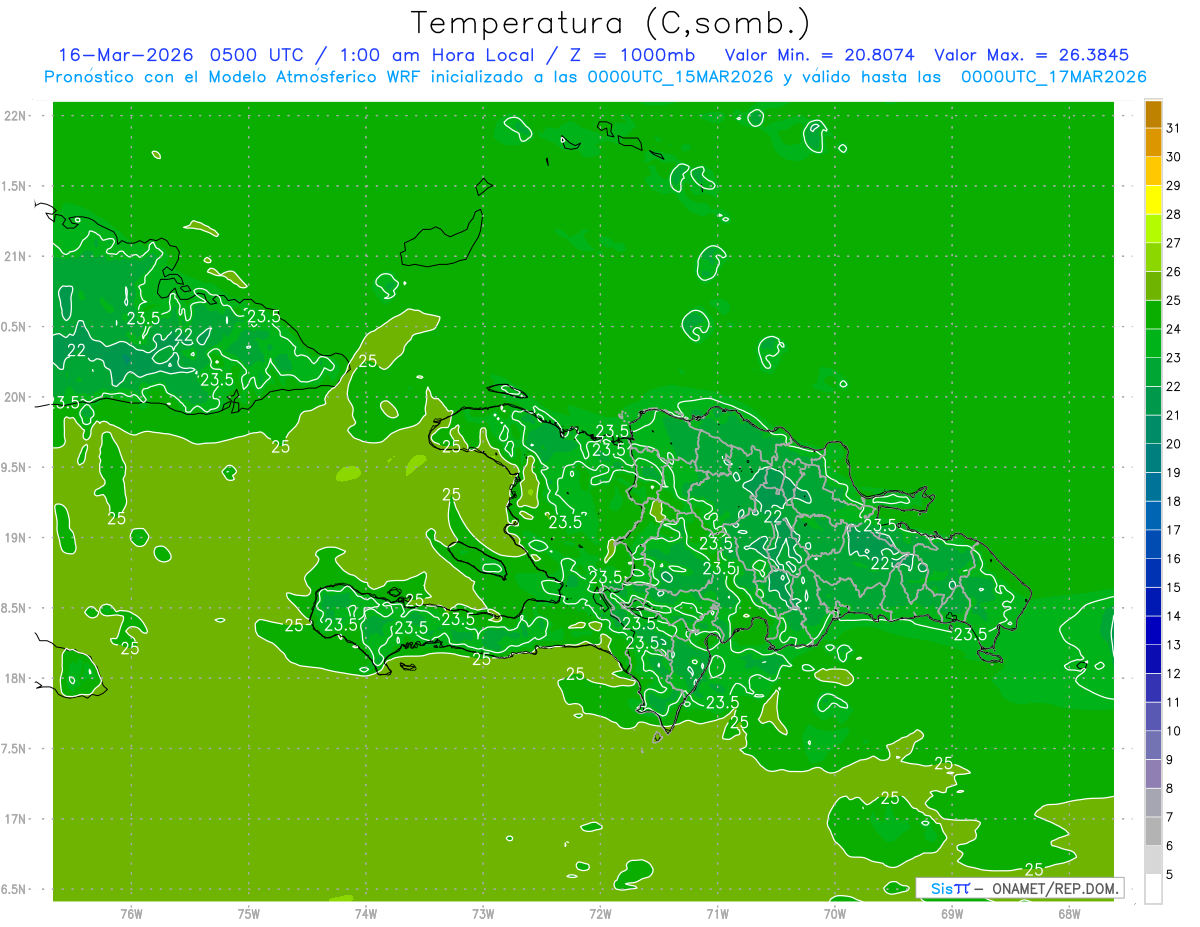1200x927 pixels.
Task: Click the "22N" latitude axis label
Action: pyautogui.click(x=17, y=116)
